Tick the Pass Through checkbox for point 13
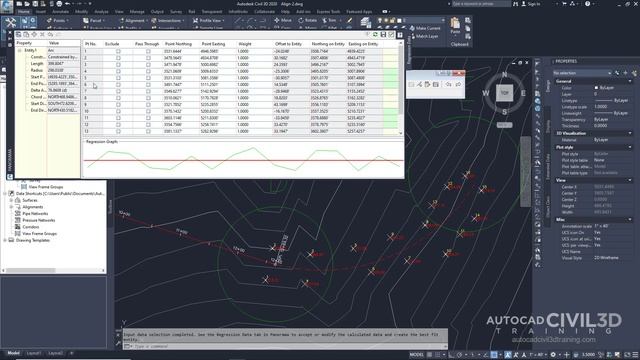 point(148,131)
